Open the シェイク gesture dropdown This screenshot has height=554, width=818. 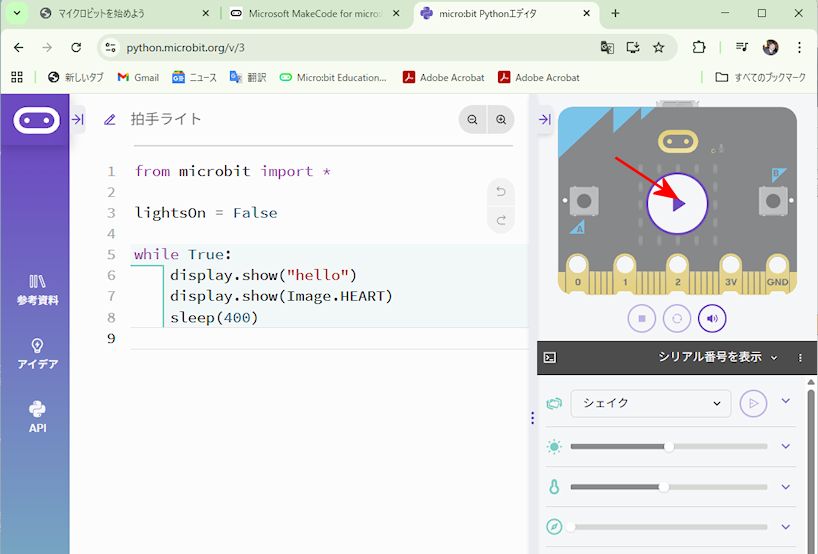click(x=650, y=403)
